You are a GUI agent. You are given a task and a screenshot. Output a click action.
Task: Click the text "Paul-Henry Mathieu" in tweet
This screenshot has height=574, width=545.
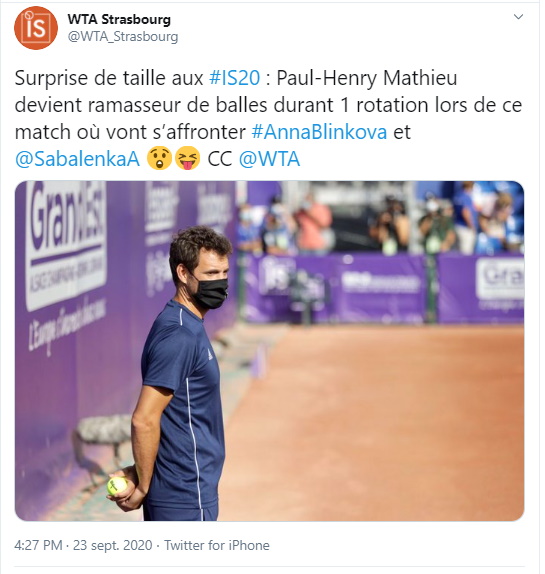[x=366, y=78]
